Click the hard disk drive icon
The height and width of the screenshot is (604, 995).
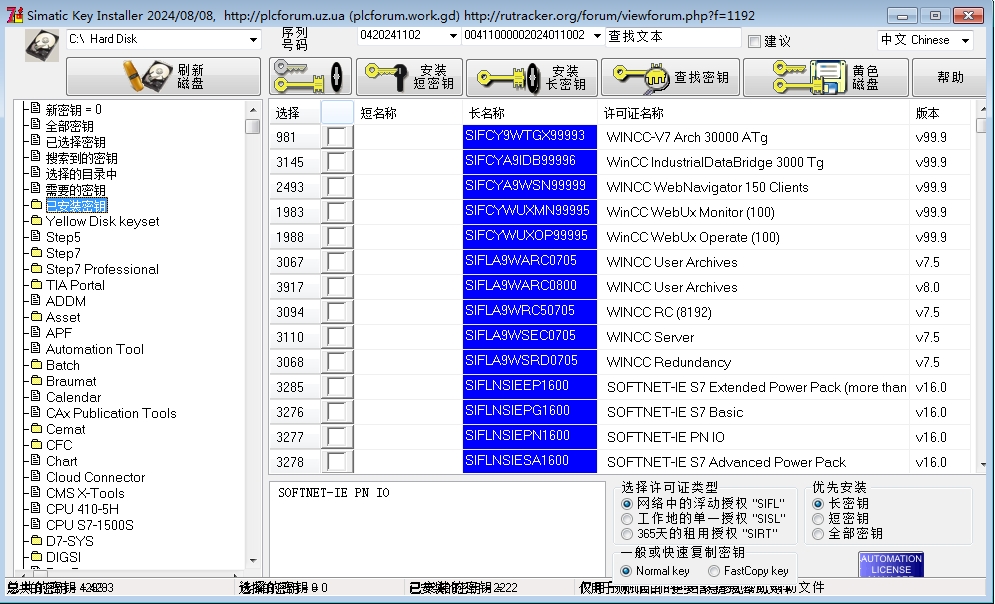(42, 45)
